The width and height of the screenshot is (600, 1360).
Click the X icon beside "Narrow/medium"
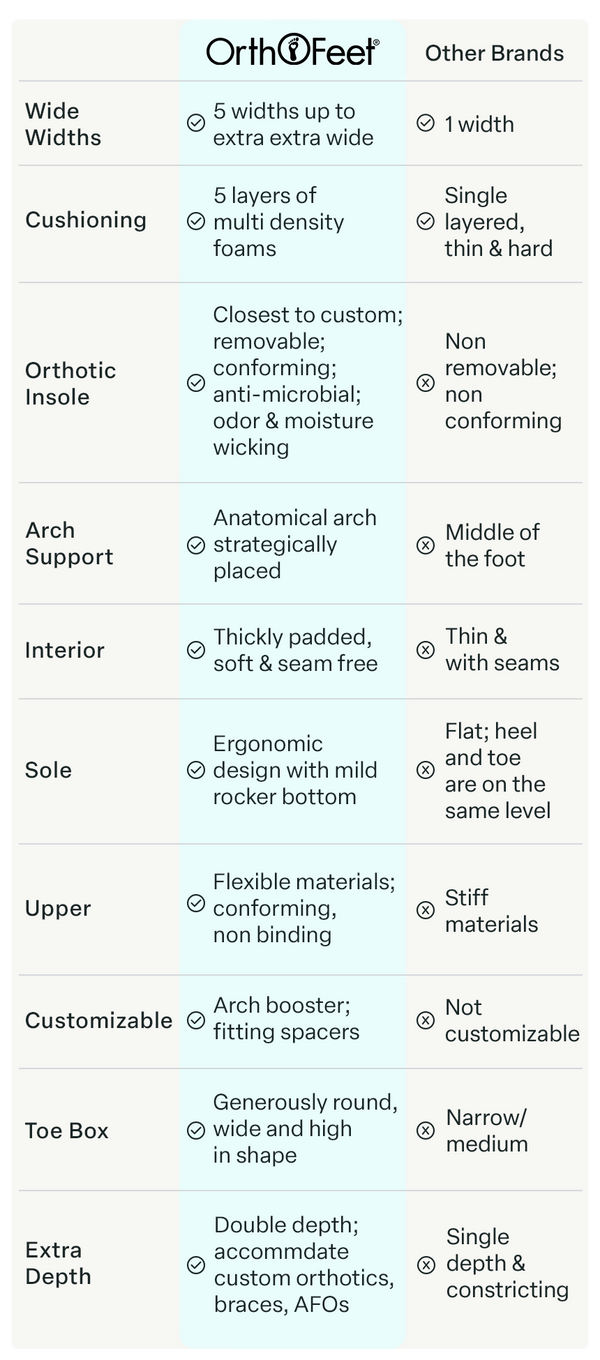[x=425, y=1130]
